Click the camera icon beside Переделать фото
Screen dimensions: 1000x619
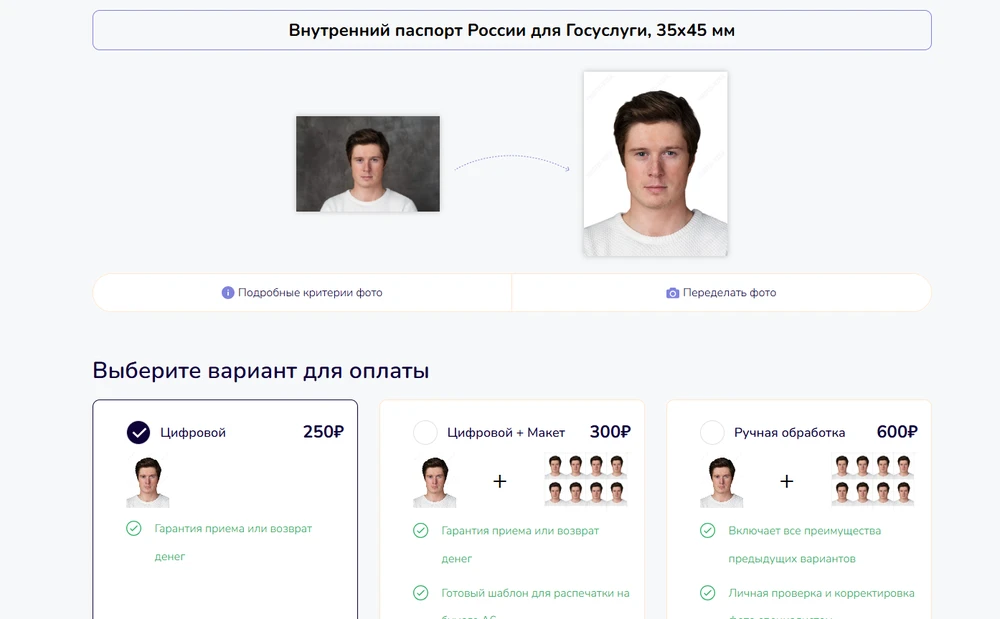[x=672, y=293]
